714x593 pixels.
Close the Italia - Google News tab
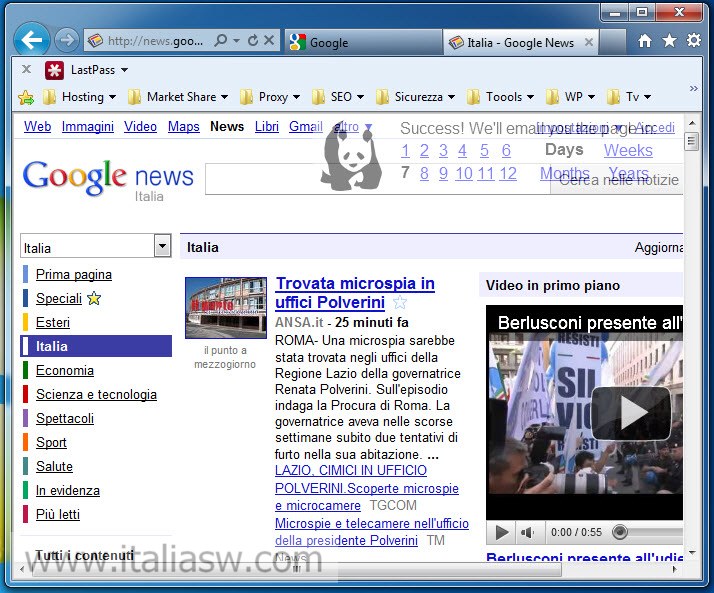point(589,42)
